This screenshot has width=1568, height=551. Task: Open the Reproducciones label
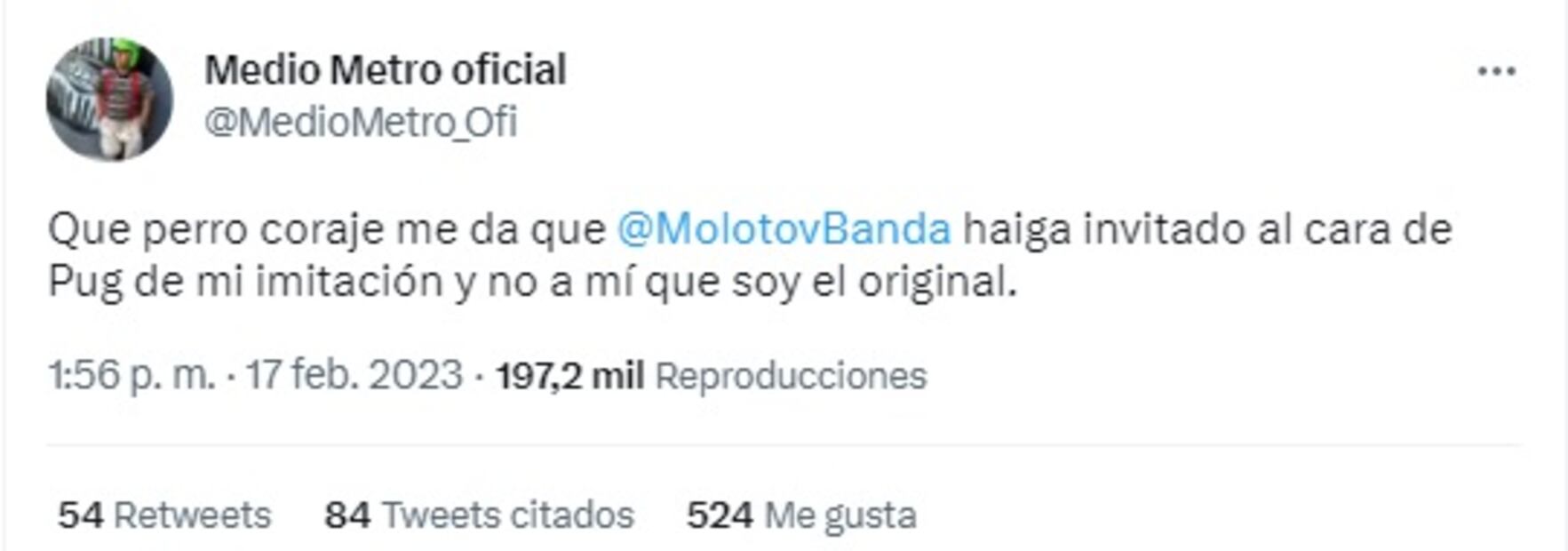click(x=791, y=376)
